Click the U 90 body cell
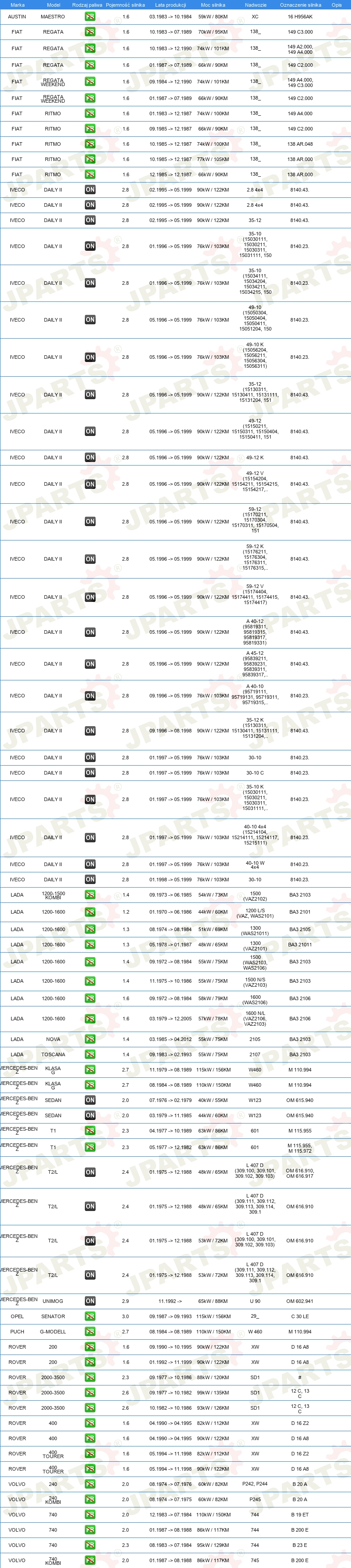This screenshot has height=1568, width=351. (255, 1302)
